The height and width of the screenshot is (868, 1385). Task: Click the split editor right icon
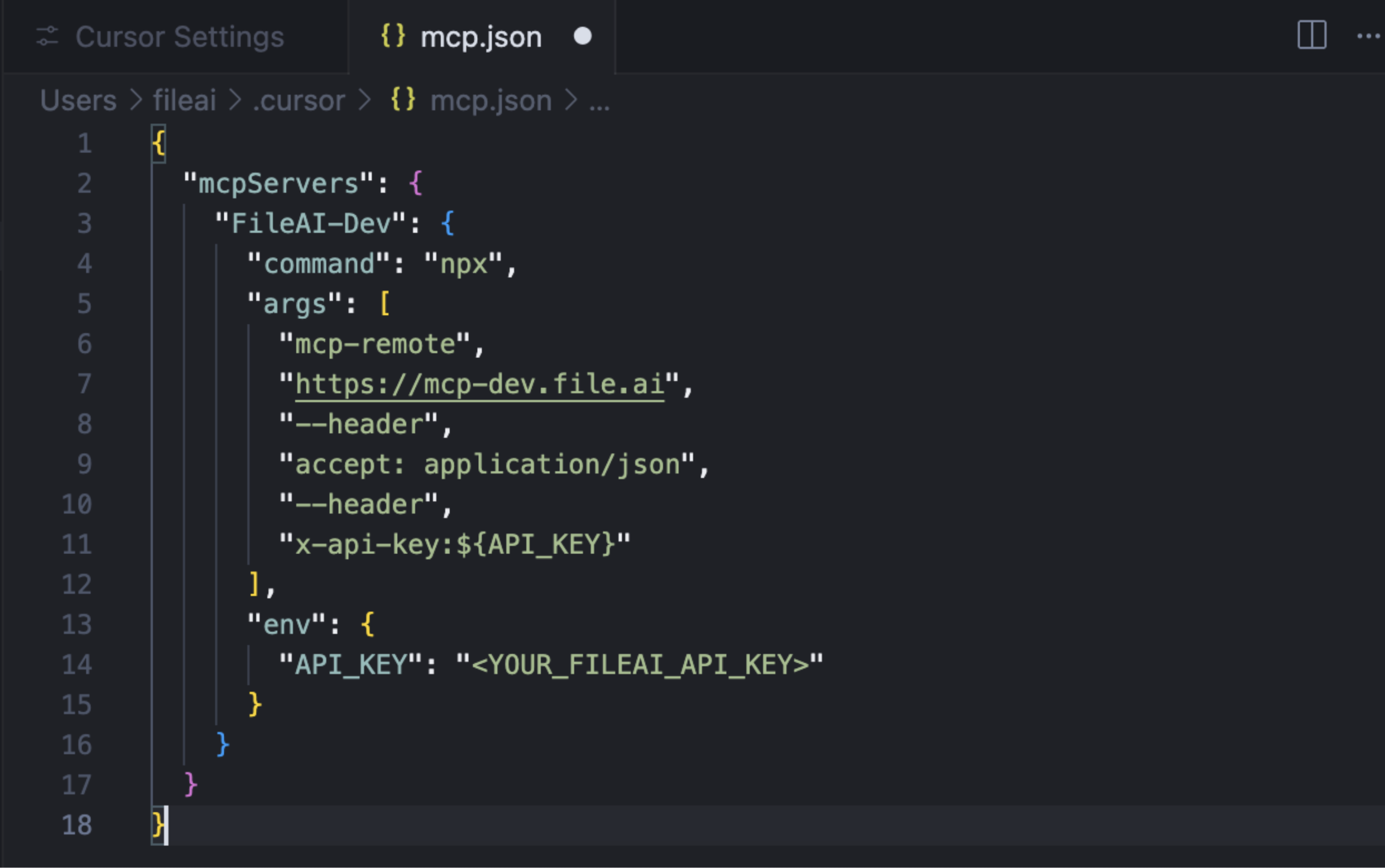pyautogui.click(x=1312, y=36)
